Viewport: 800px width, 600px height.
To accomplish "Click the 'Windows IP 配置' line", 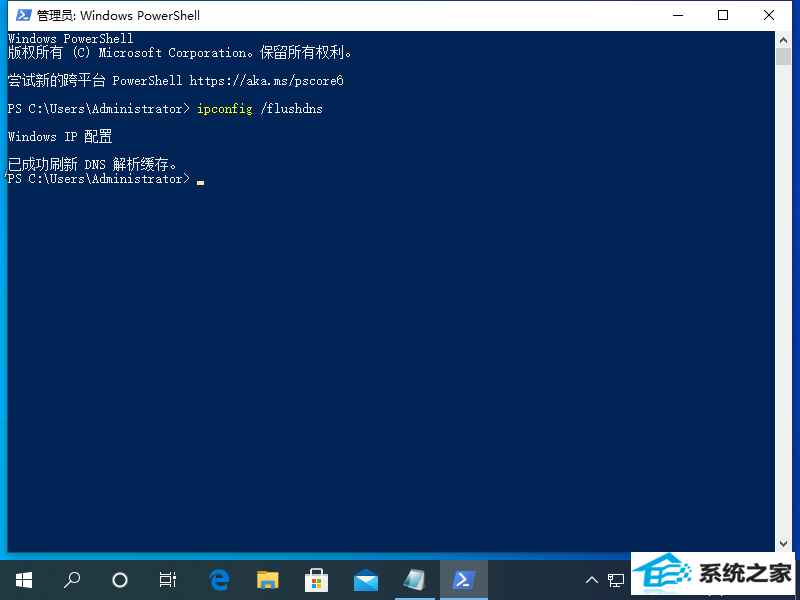I will pyautogui.click(x=60, y=137).
